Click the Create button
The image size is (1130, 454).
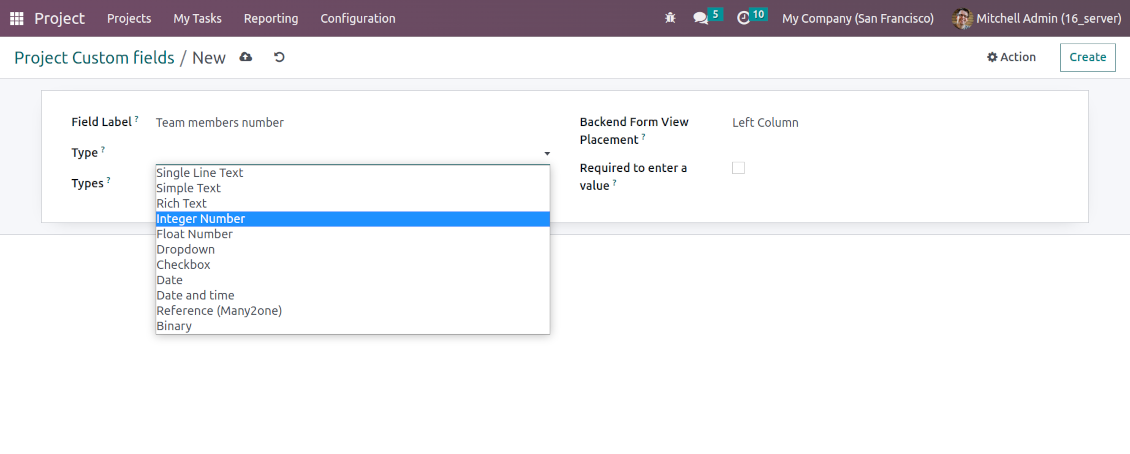click(x=1087, y=57)
